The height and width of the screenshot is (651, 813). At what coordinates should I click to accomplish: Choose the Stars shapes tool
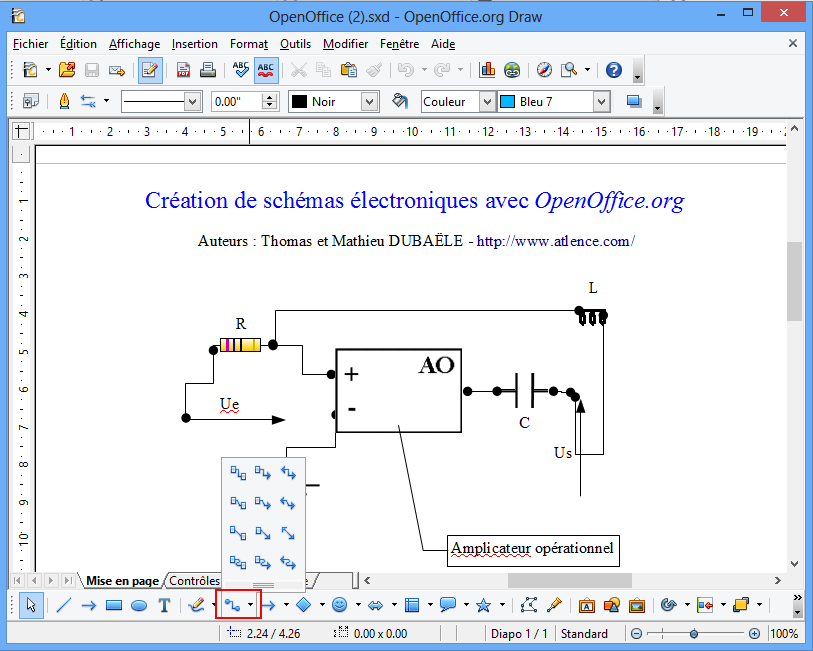(x=483, y=605)
